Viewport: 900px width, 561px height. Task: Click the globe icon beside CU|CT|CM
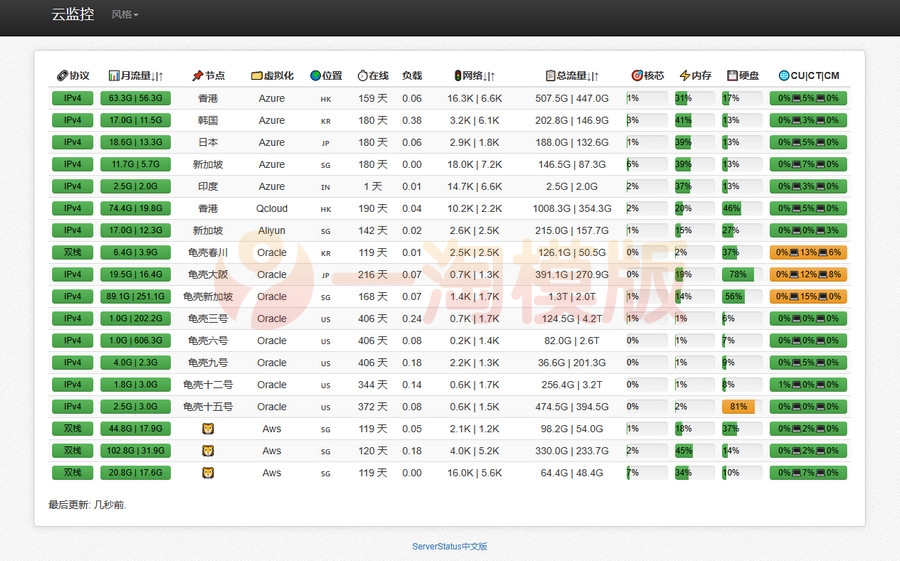pyautogui.click(x=783, y=75)
